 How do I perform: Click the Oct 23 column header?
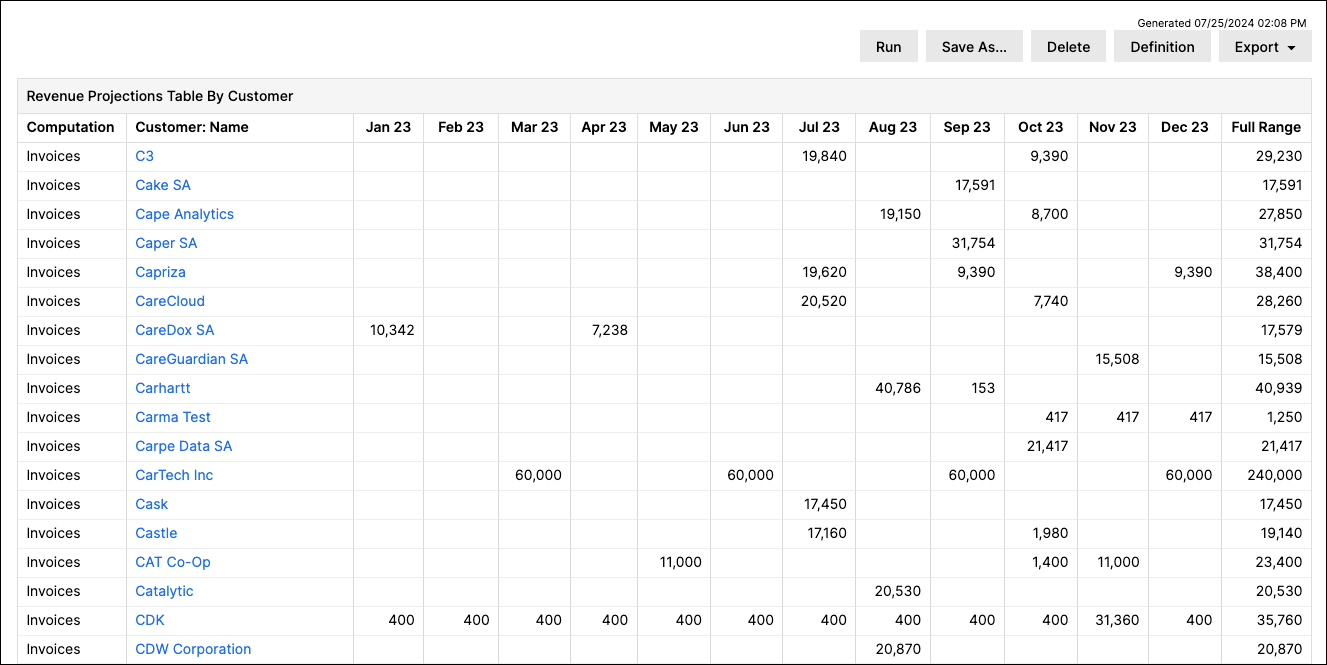tap(1041, 127)
